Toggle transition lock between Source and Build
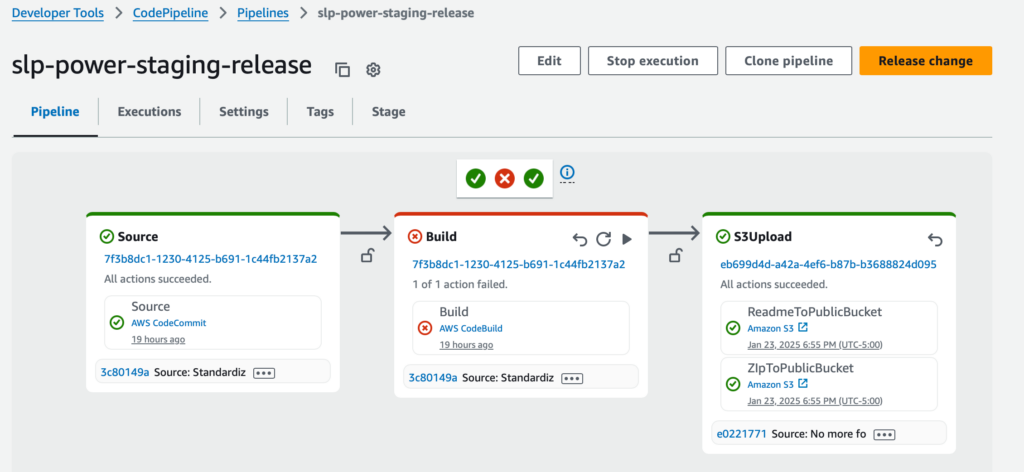The image size is (1024, 472). pos(367,256)
